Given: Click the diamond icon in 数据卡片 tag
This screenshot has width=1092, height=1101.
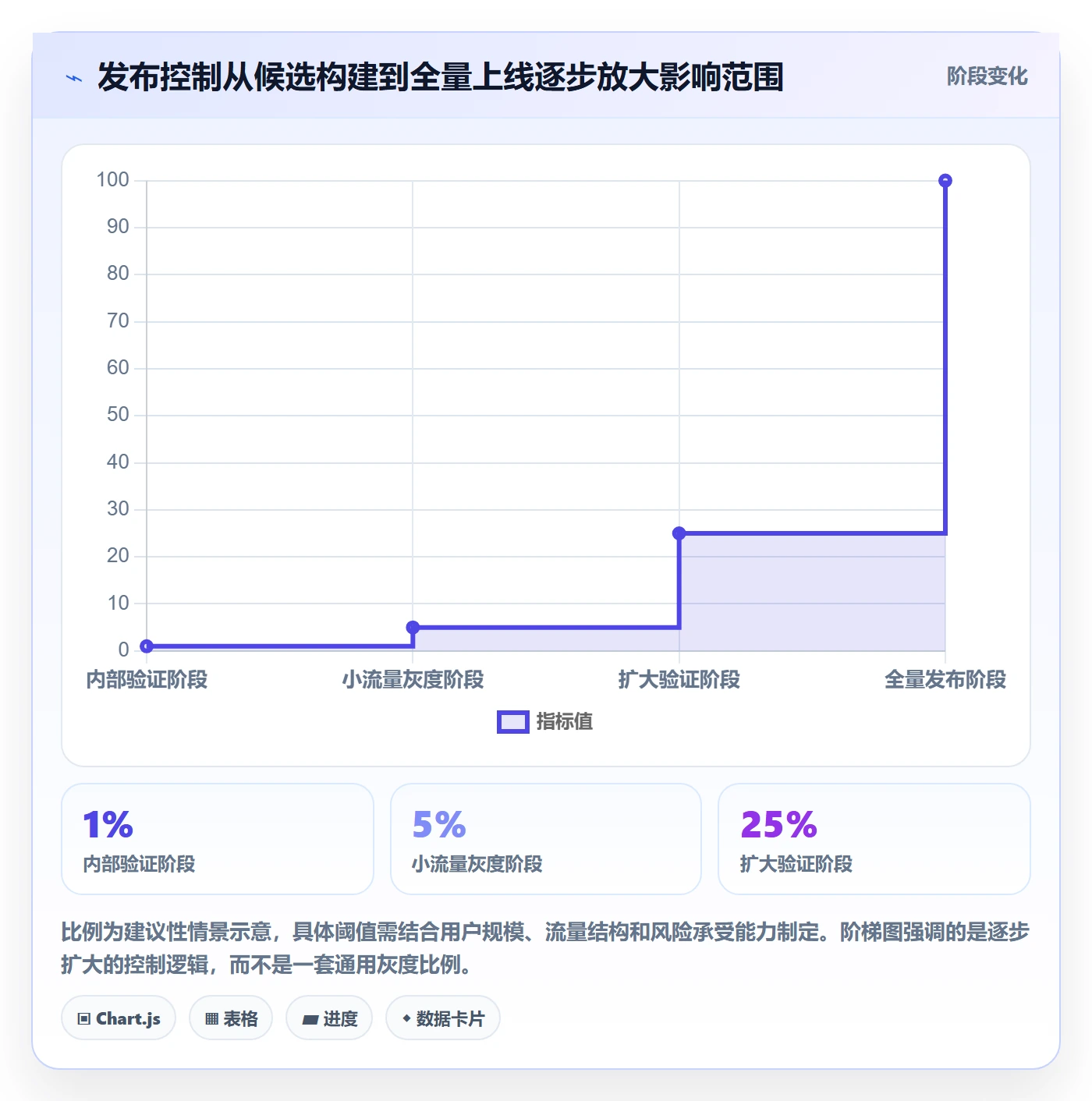Looking at the screenshot, I should [x=406, y=1018].
